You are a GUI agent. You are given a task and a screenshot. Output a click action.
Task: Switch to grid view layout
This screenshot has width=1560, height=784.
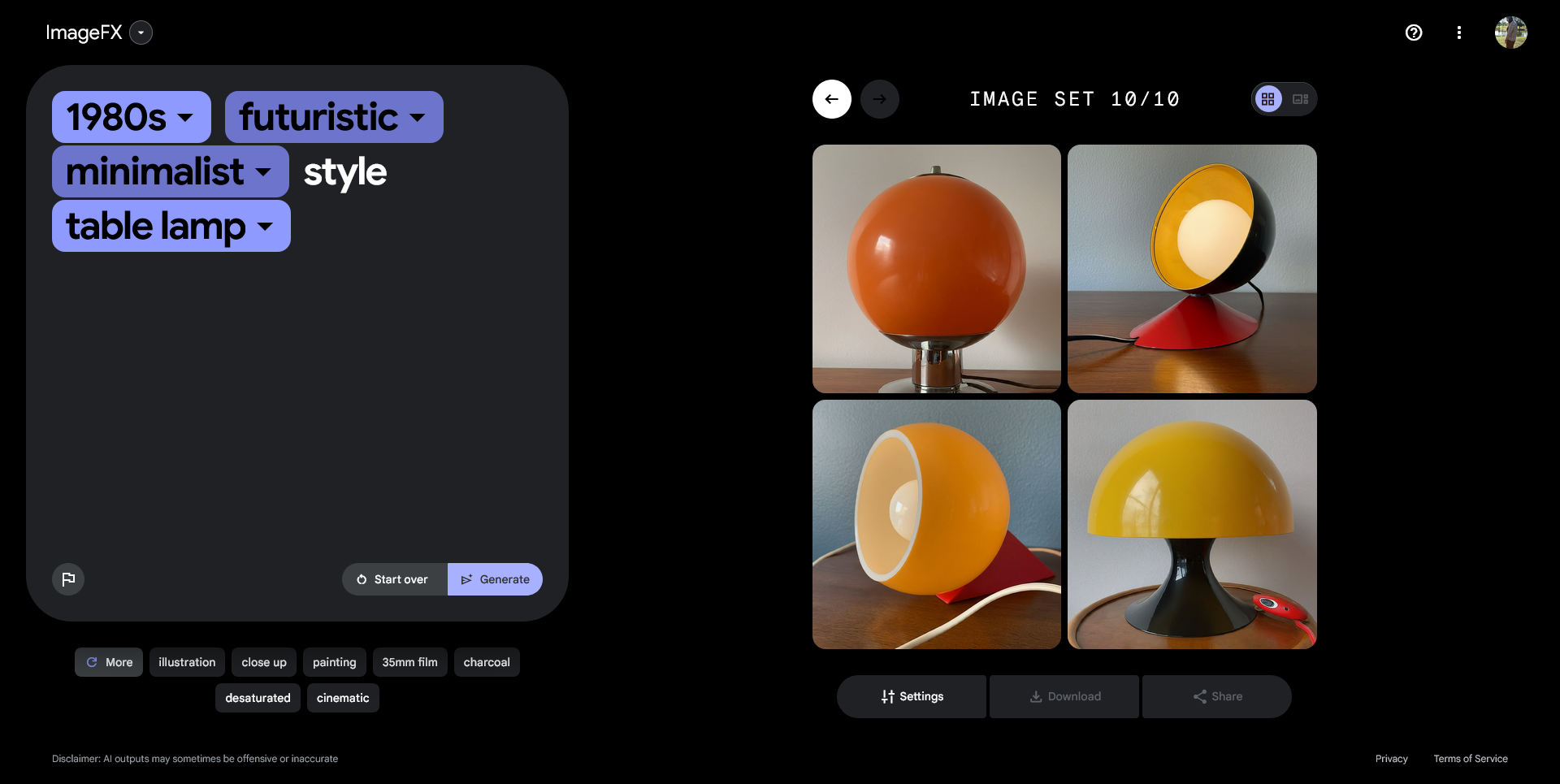1268,99
